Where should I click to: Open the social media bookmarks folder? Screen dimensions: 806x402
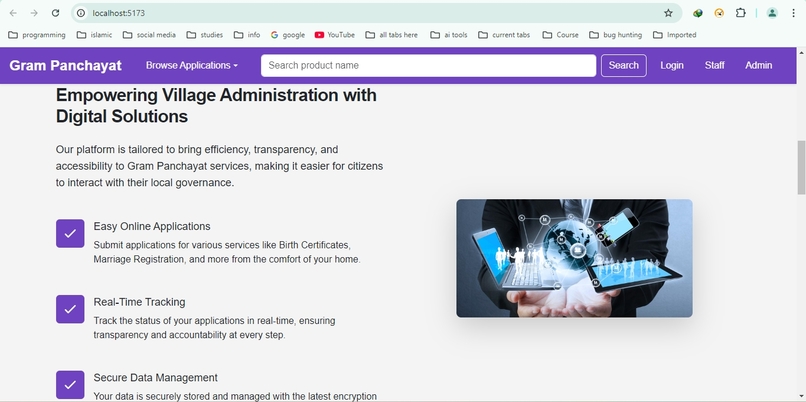[x=150, y=35]
